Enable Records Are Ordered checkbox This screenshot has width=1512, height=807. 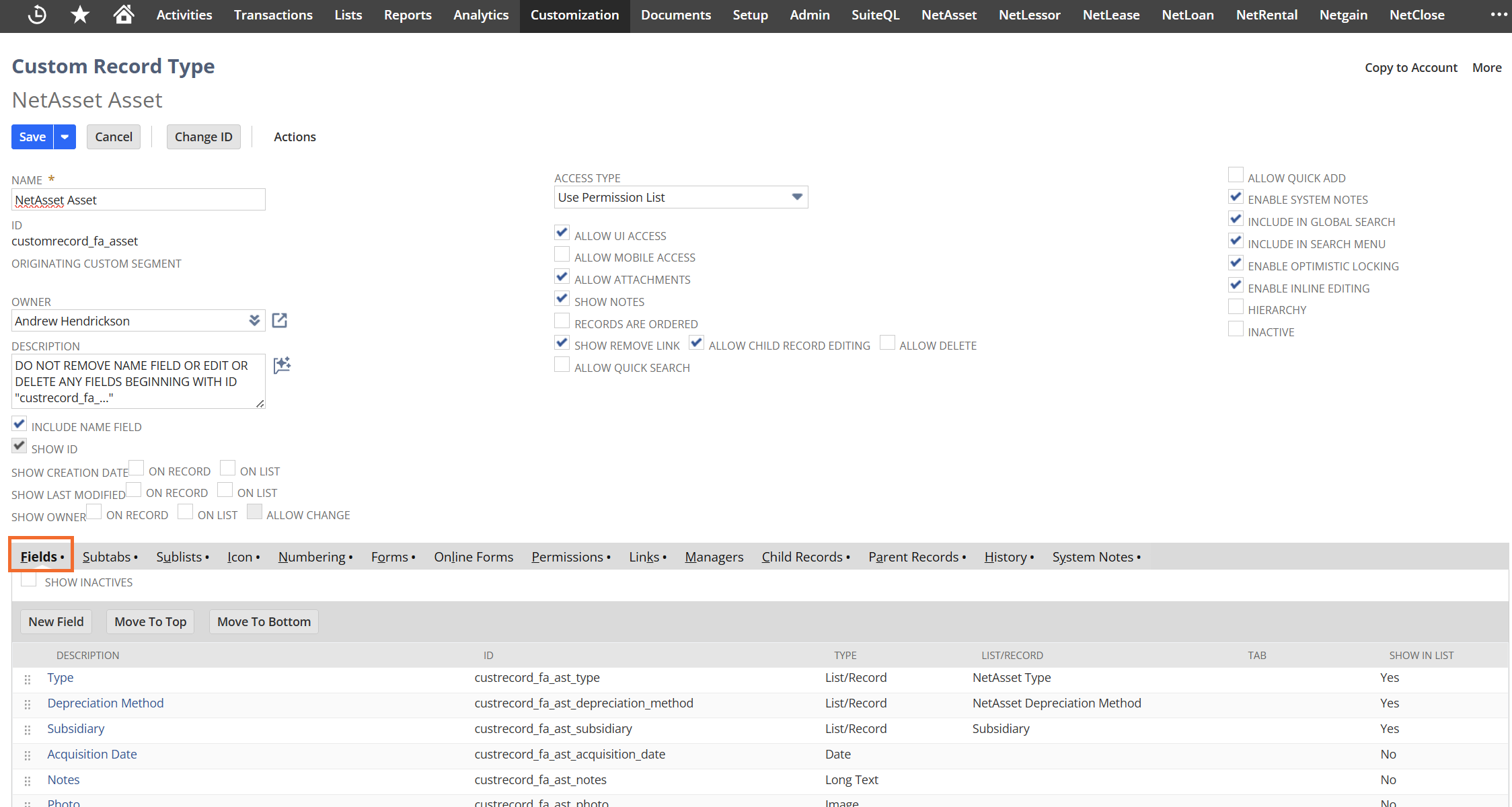[x=562, y=321]
